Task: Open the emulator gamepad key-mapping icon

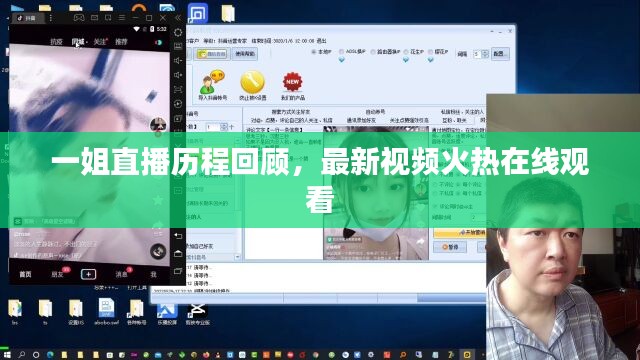Action: pyautogui.click(x=79, y=18)
